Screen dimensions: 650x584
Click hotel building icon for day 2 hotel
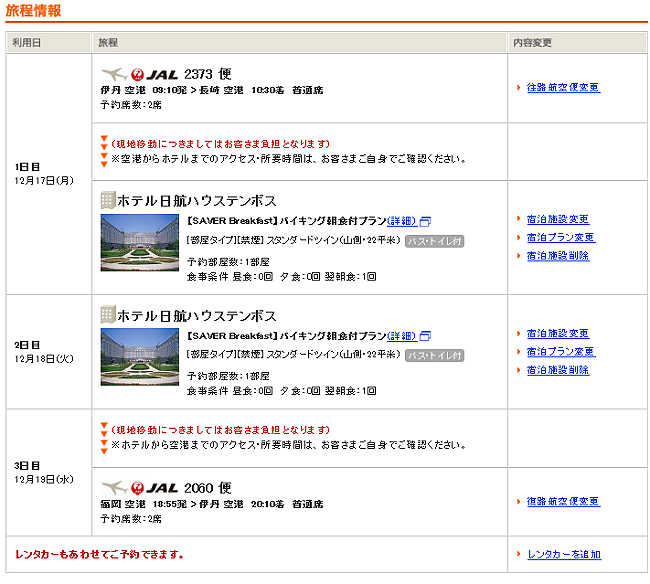[108, 315]
